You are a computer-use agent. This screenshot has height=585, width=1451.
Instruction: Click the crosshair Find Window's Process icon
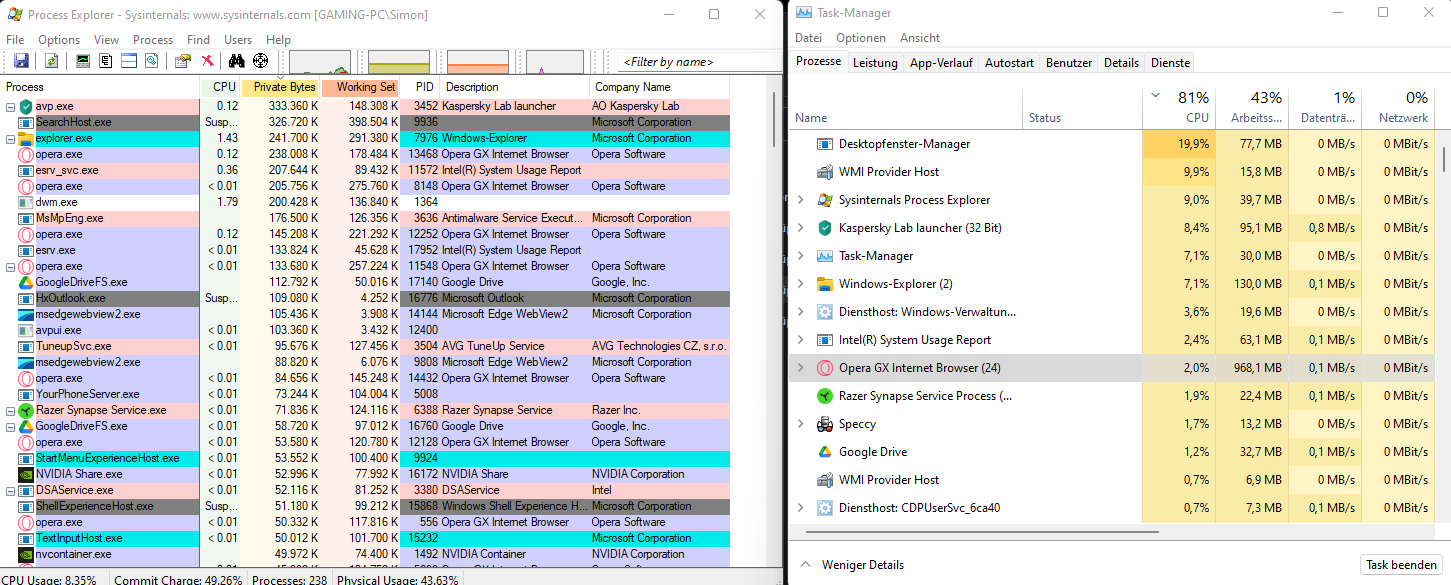(261, 61)
